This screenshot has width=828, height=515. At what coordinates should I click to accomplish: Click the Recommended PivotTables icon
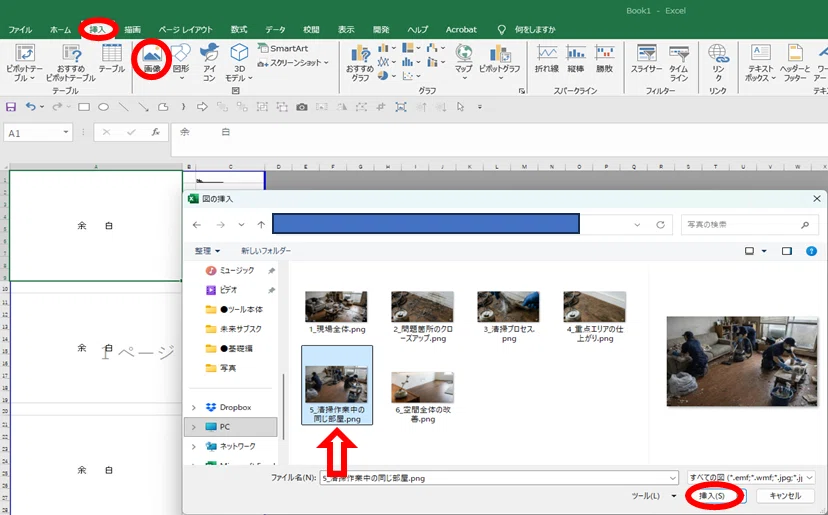coord(71,53)
